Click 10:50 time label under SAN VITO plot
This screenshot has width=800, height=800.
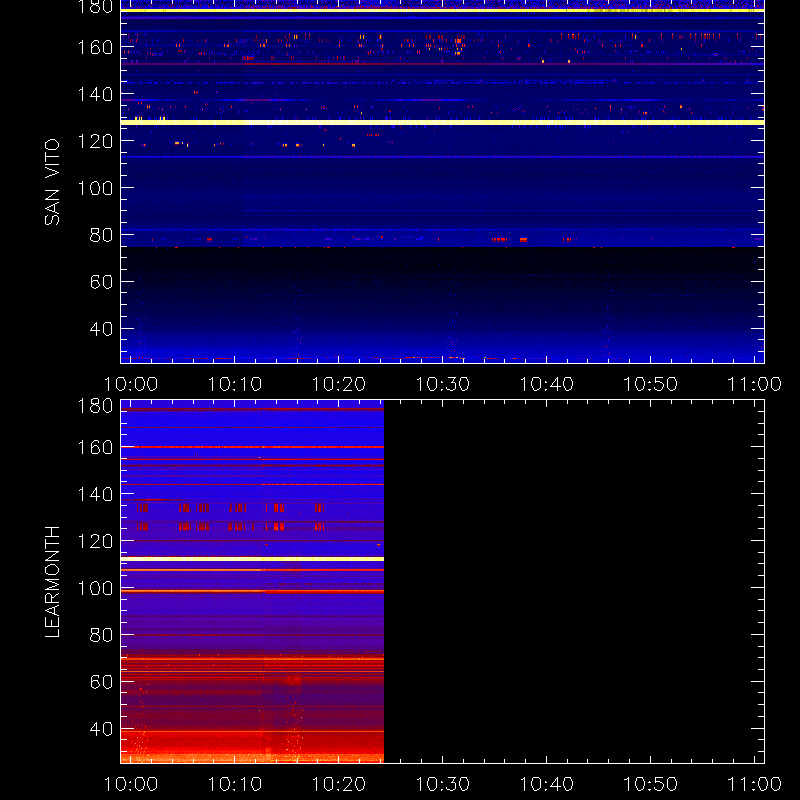651,384
